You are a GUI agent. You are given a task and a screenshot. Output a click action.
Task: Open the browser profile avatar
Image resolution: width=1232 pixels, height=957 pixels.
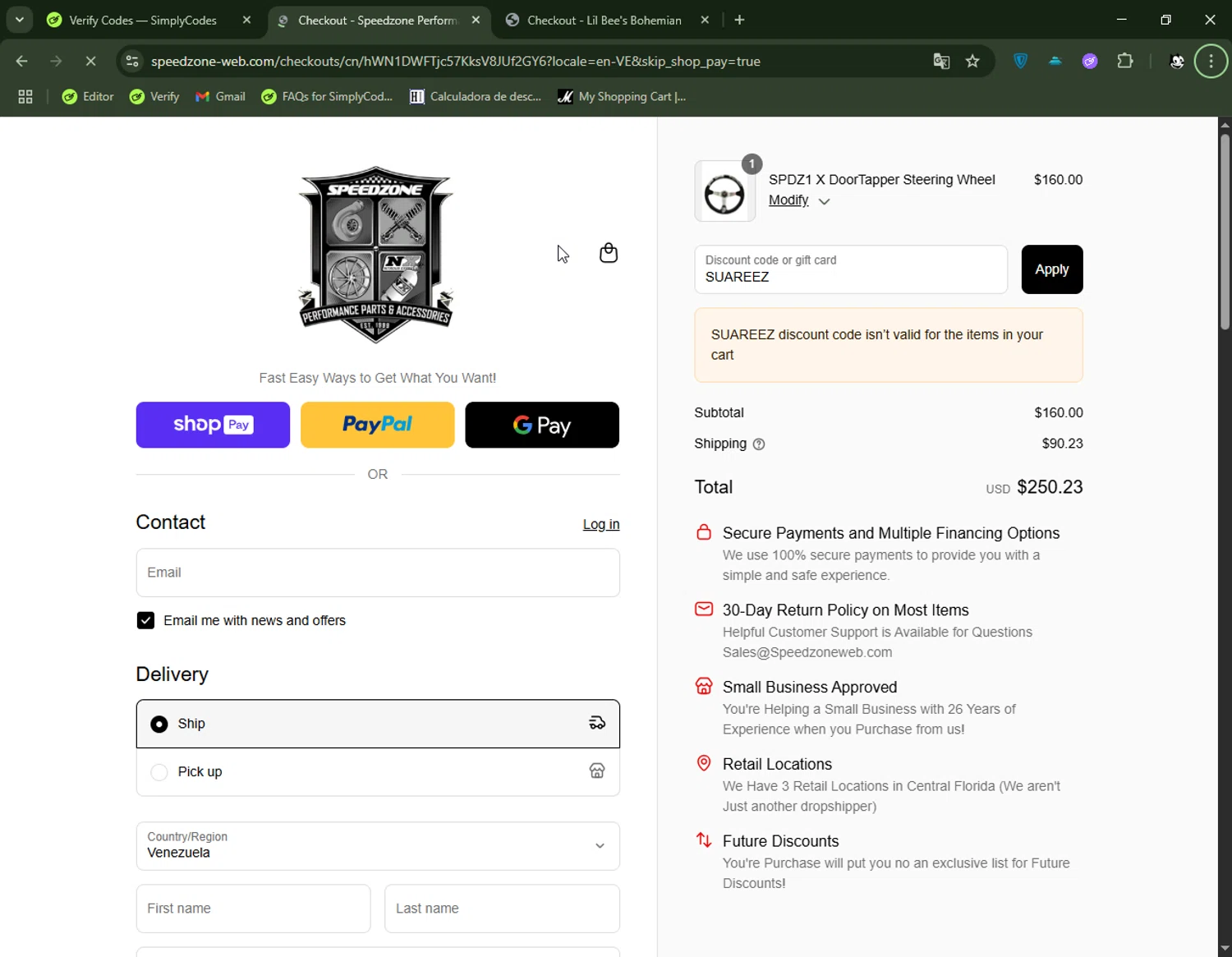(1177, 61)
